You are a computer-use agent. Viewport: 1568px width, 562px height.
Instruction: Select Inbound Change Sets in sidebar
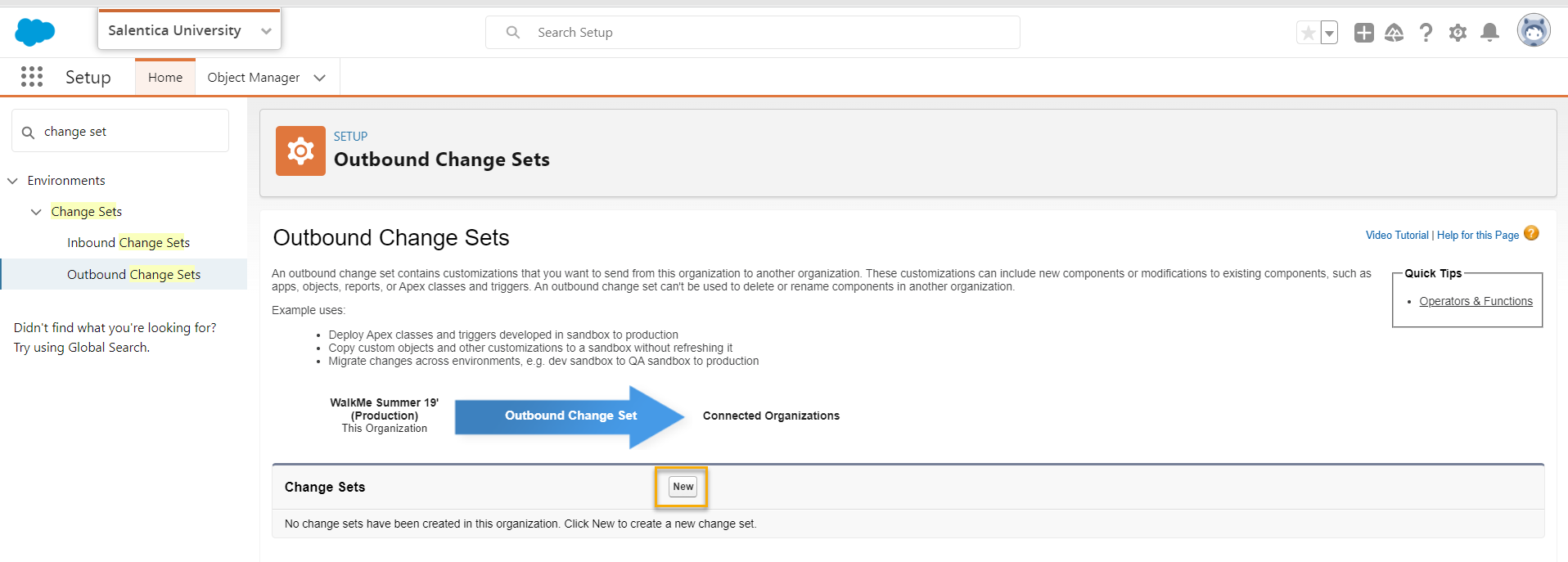tap(128, 243)
